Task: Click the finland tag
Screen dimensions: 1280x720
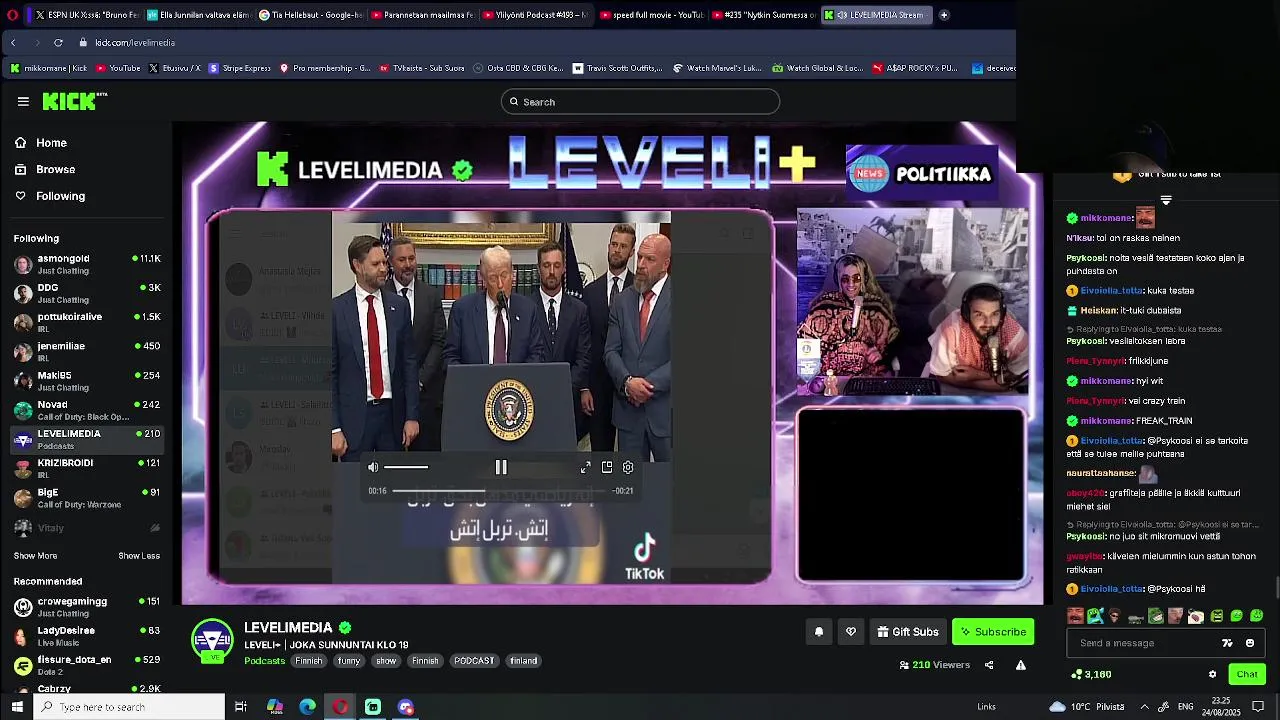Action: click(x=523, y=661)
